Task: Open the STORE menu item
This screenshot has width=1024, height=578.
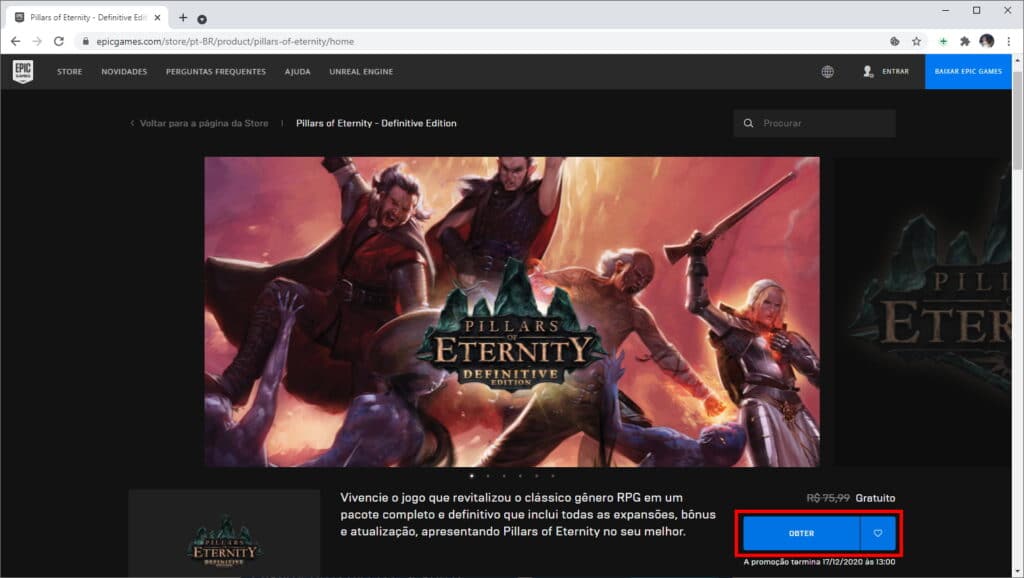Action: pyautogui.click(x=69, y=72)
